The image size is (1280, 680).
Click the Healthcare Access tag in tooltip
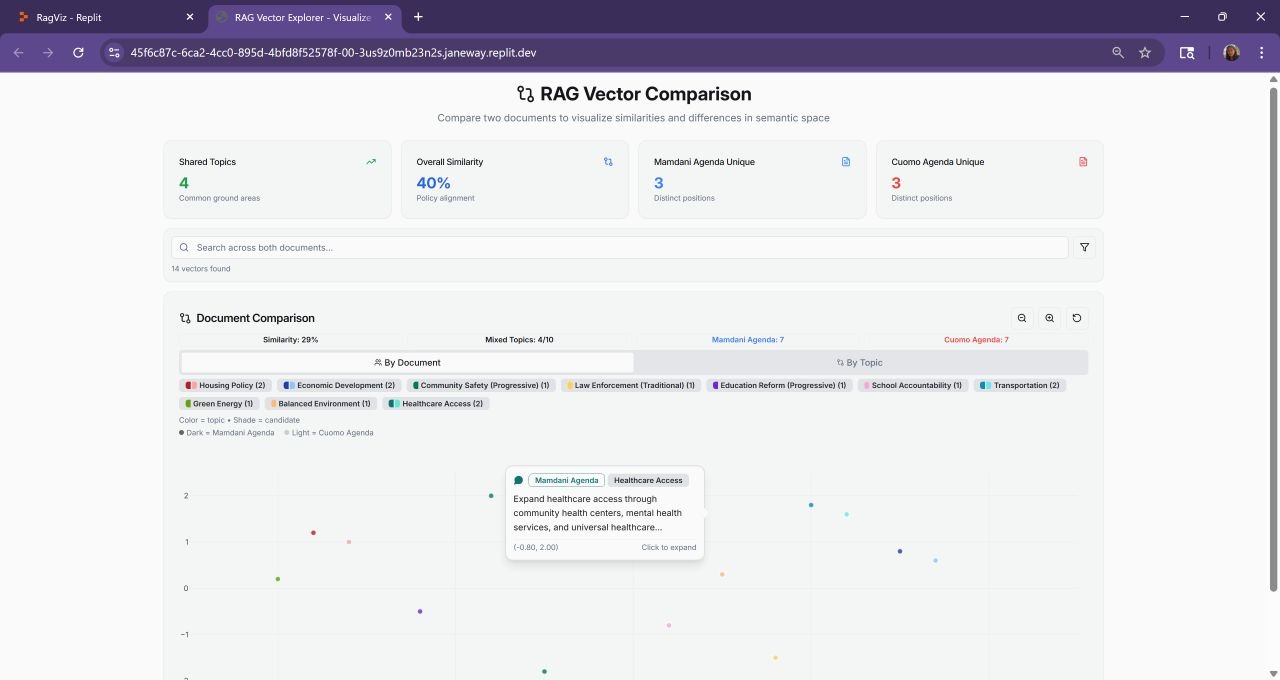(648, 480)
